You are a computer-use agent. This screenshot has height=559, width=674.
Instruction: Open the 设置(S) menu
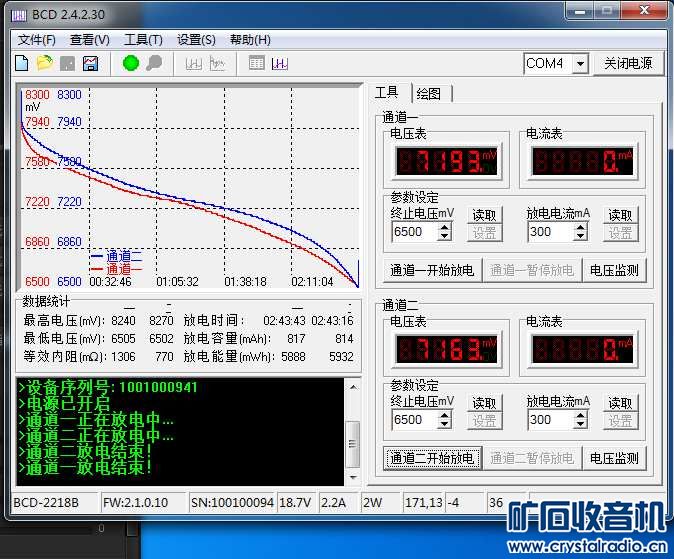(x=196, y=40)
